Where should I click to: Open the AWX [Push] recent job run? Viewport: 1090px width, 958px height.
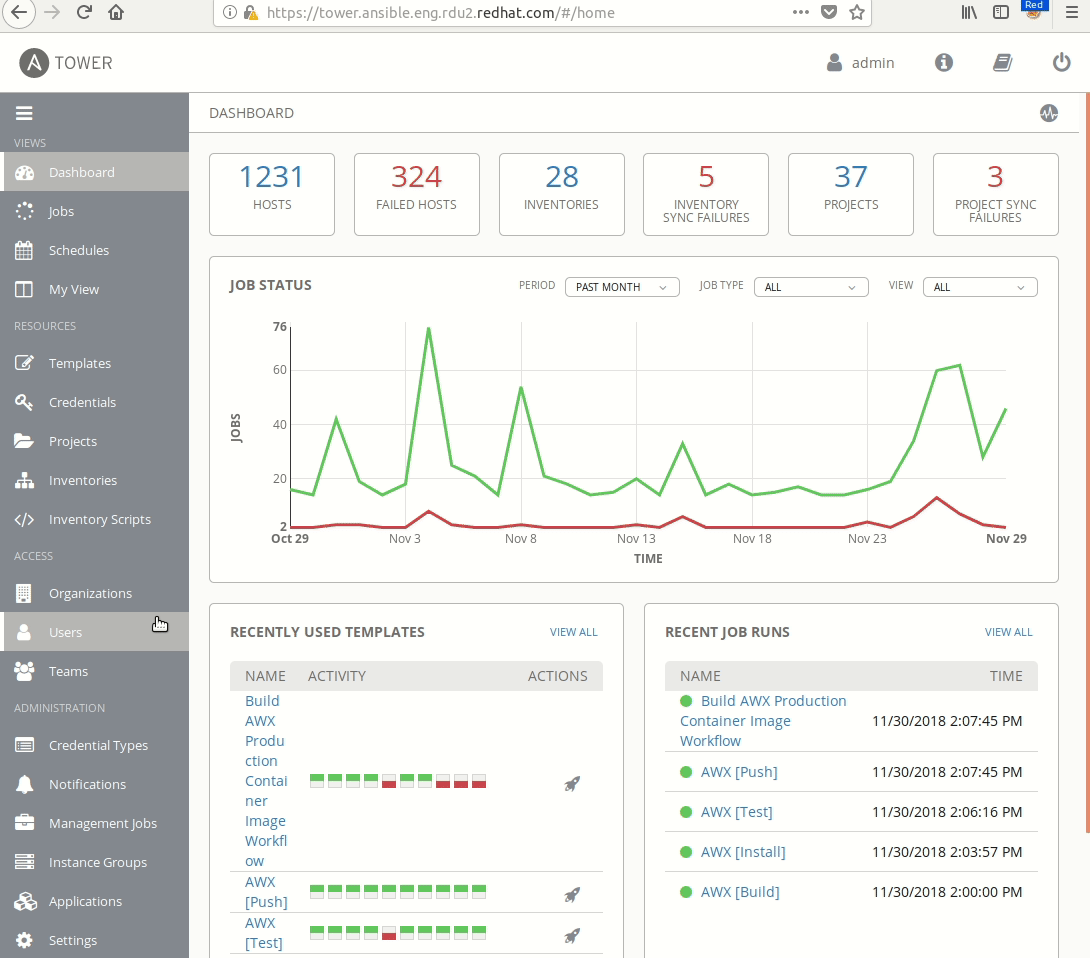click(x=739, y=772)
